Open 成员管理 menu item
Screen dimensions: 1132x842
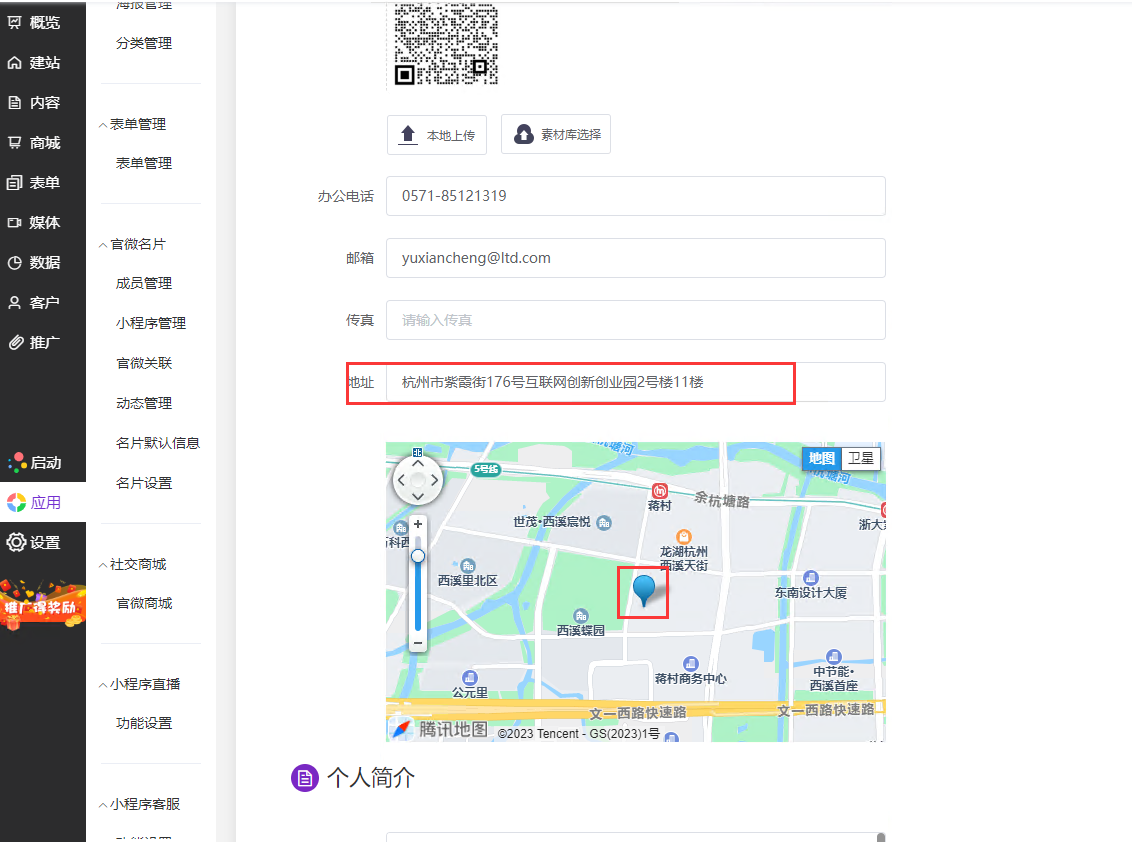click(x=144, y=283)
